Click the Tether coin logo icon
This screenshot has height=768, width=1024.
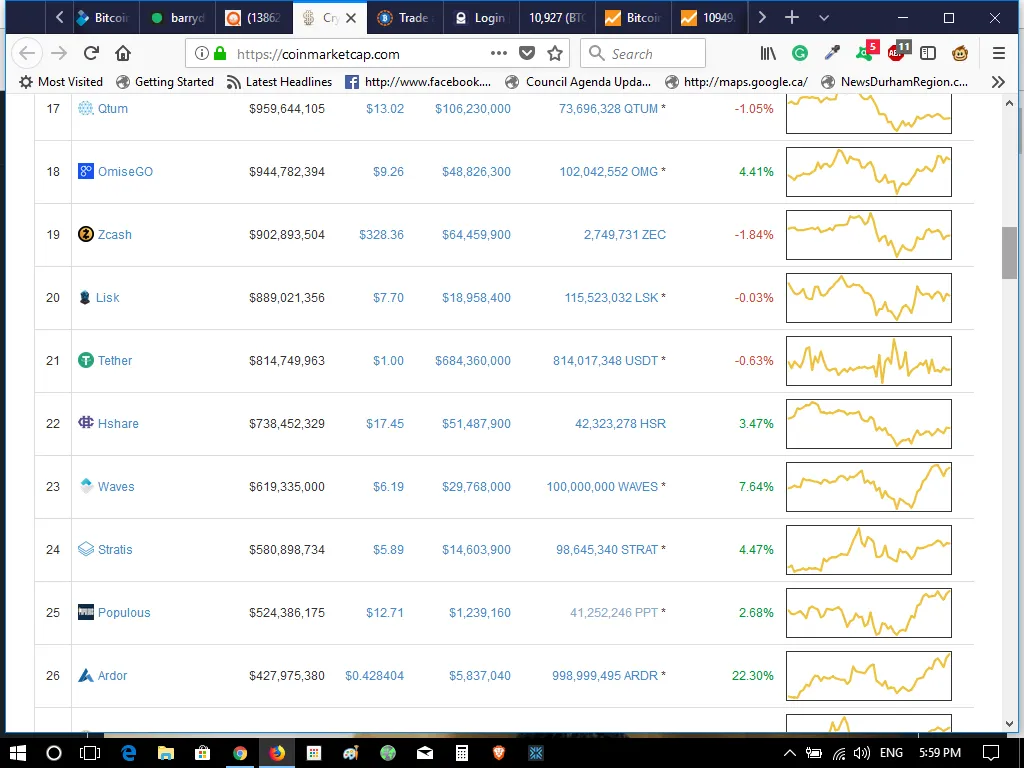86,360
